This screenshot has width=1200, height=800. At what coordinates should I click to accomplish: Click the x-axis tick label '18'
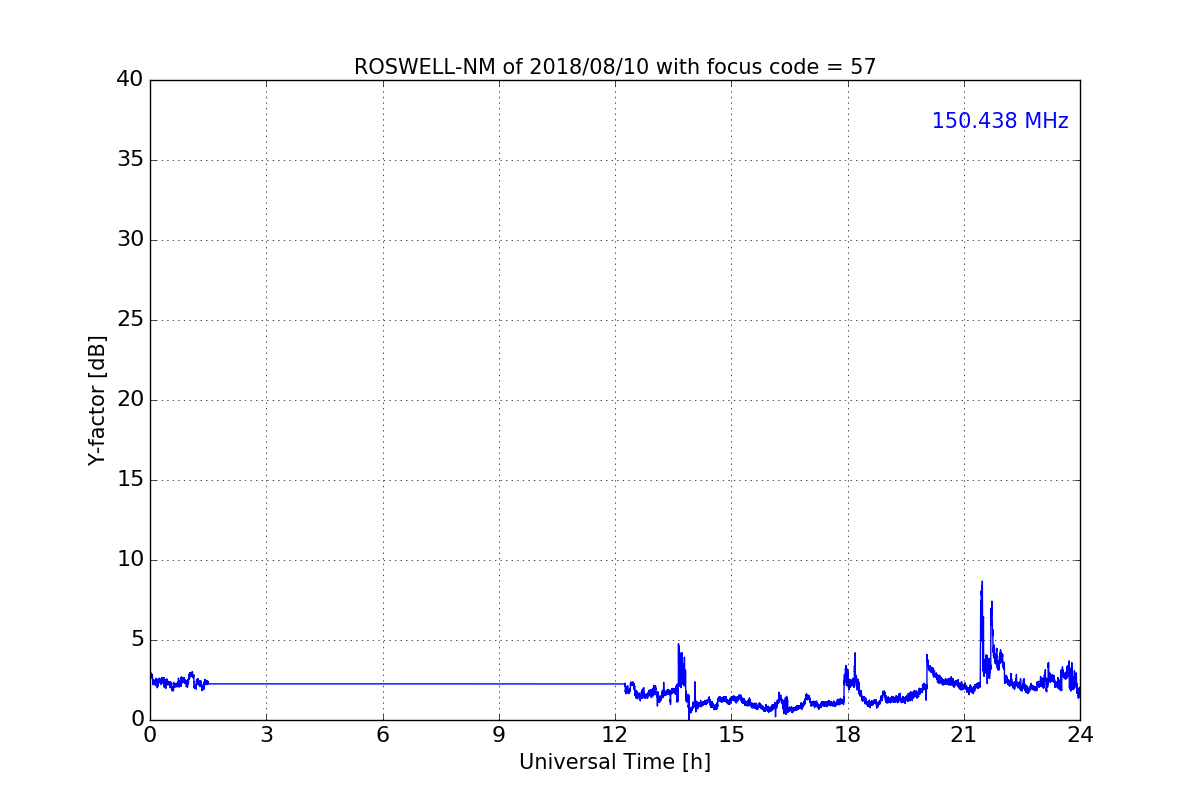(847, 735)
